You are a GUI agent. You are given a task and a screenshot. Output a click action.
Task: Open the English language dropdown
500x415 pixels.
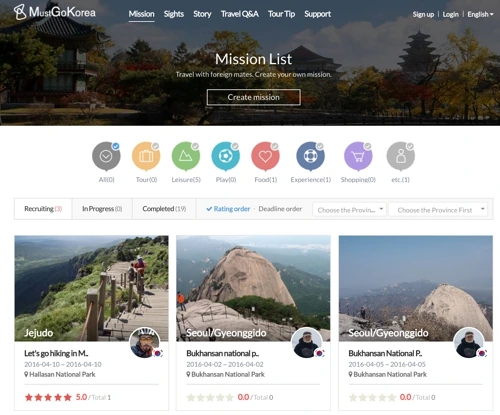click(480, 14)
